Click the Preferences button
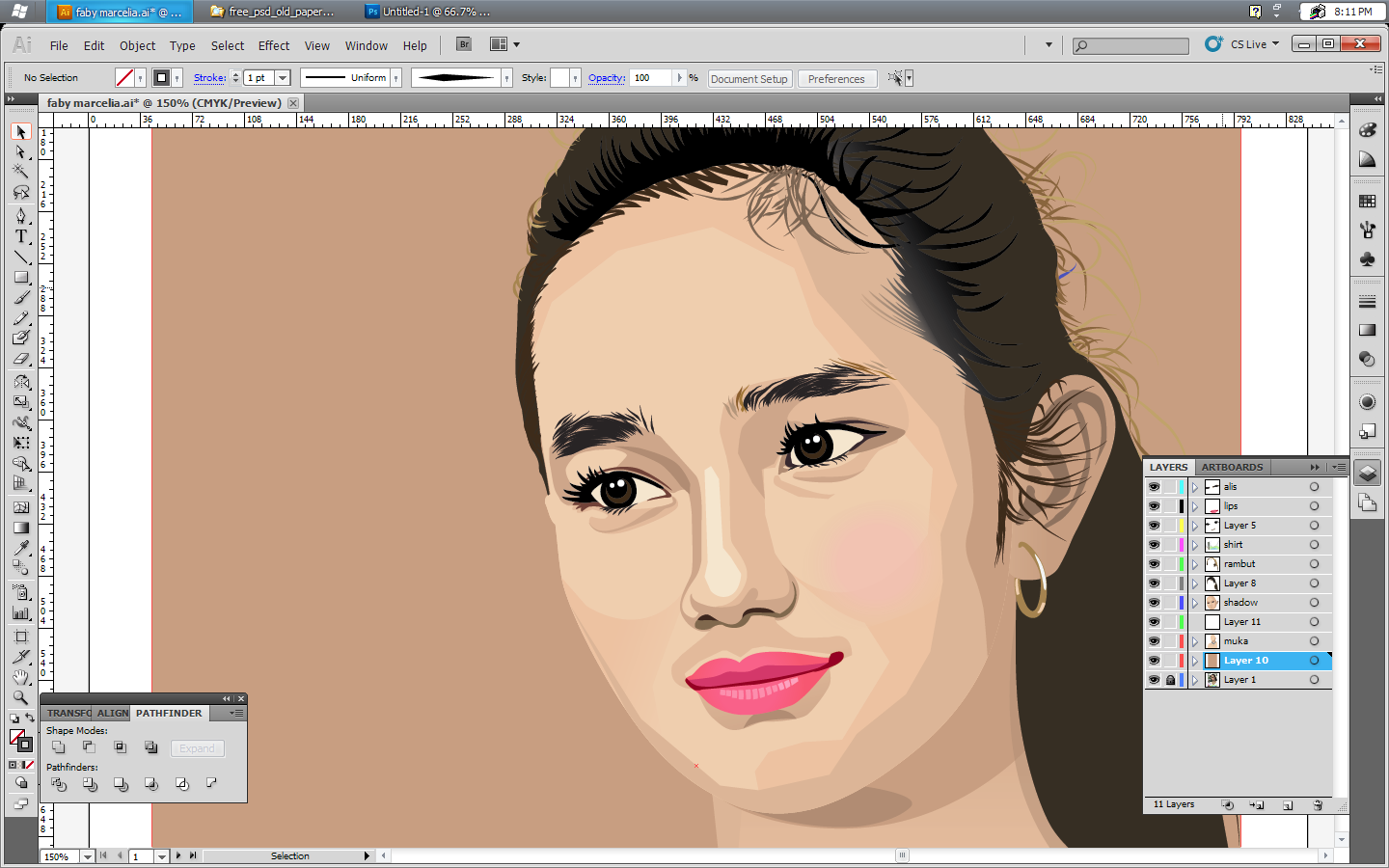Image resolution: width=1389 pixels, height=868 pixels. point(836,79)
